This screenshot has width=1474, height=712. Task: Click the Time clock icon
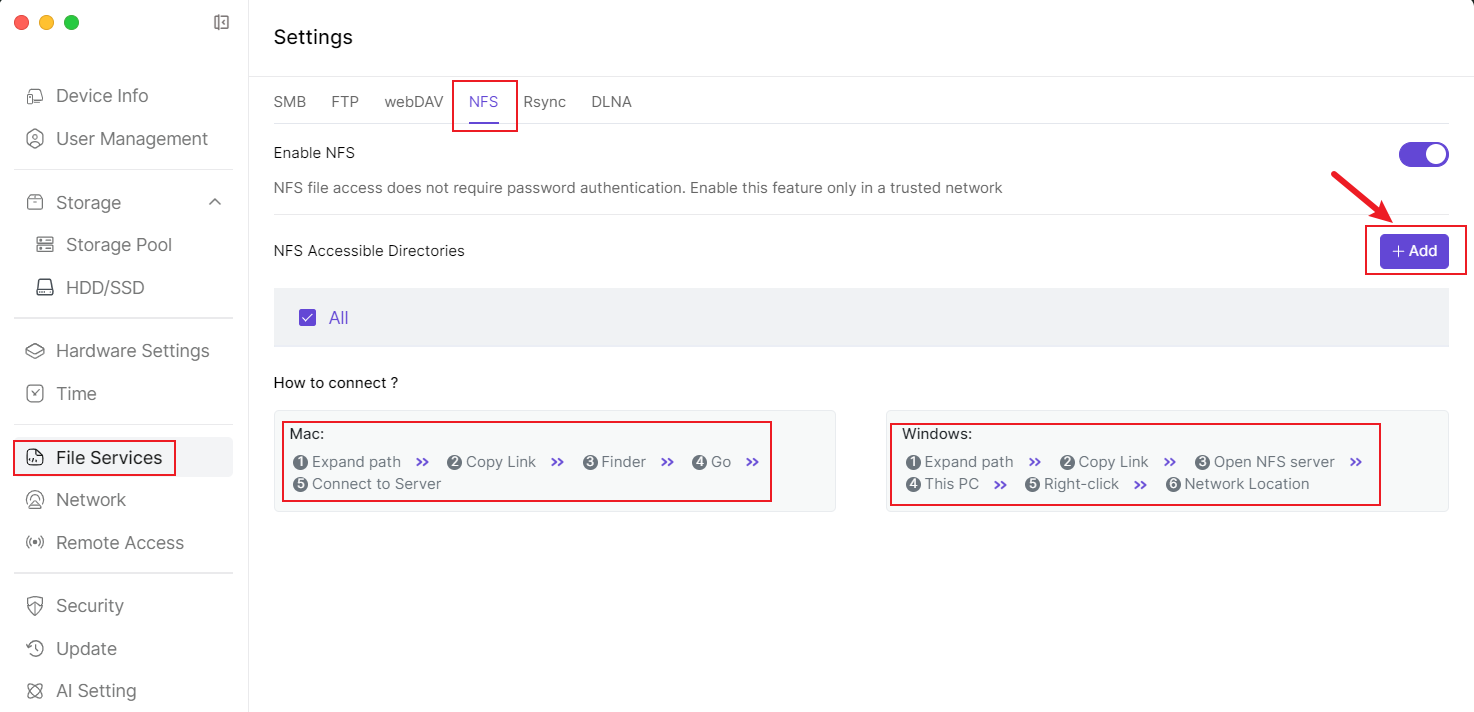coord(35,394)
